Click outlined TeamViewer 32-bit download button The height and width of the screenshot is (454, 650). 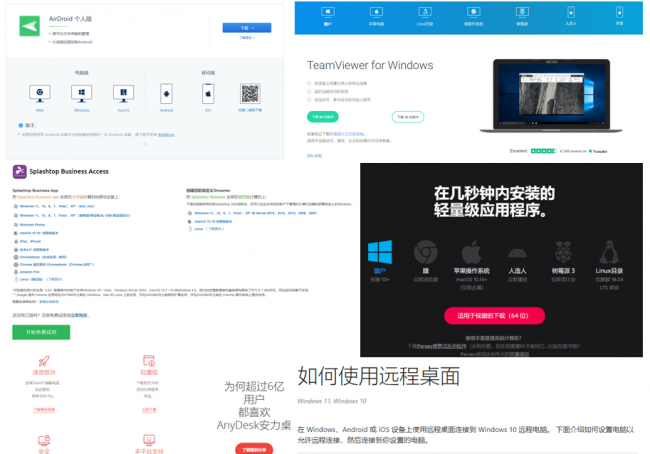[x=408, y=117]
